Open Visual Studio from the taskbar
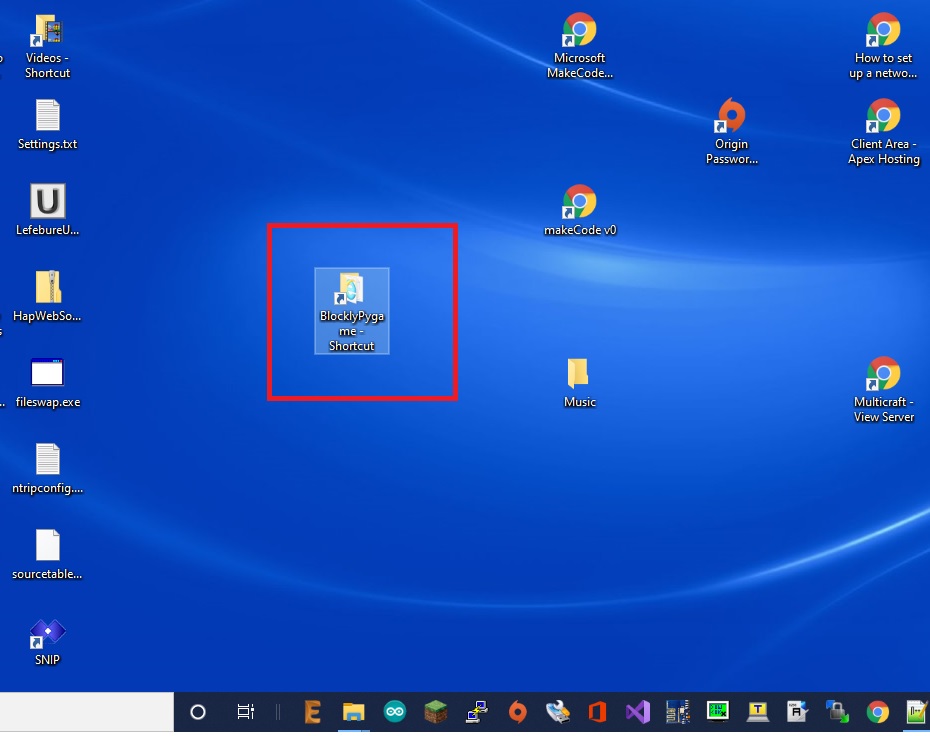Screen dimensions: 930x736 [637, 712]
